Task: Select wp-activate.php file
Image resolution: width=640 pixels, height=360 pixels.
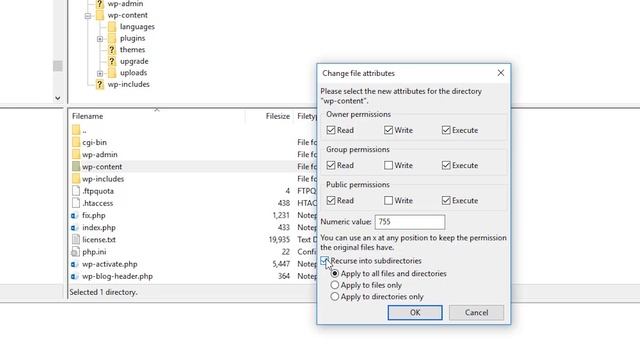Action: (193, 264)
